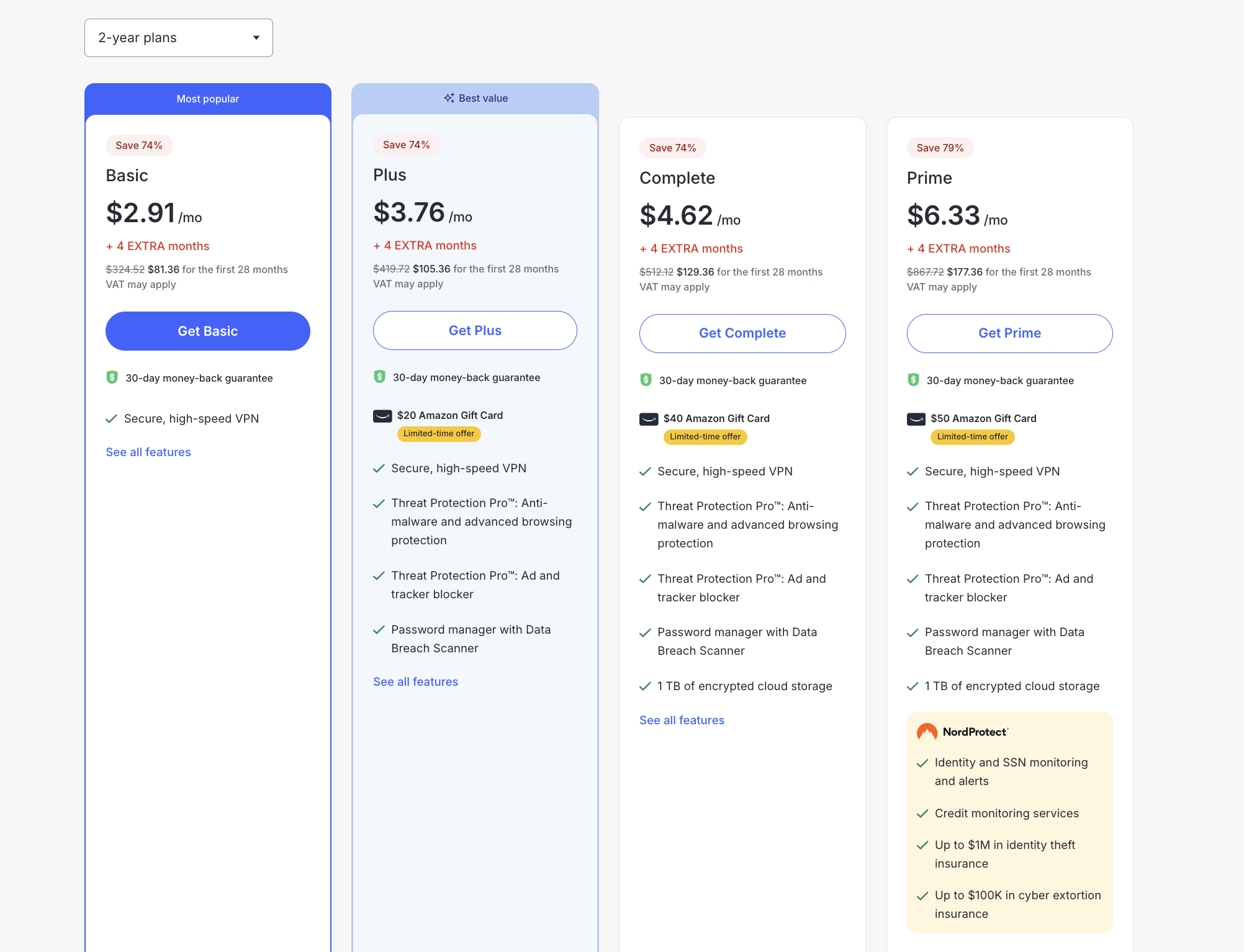This screenshot has height=952, width=1244.
Task: Click checkmark beside $100K cyber extortion insurance
Action: point(922,896)
